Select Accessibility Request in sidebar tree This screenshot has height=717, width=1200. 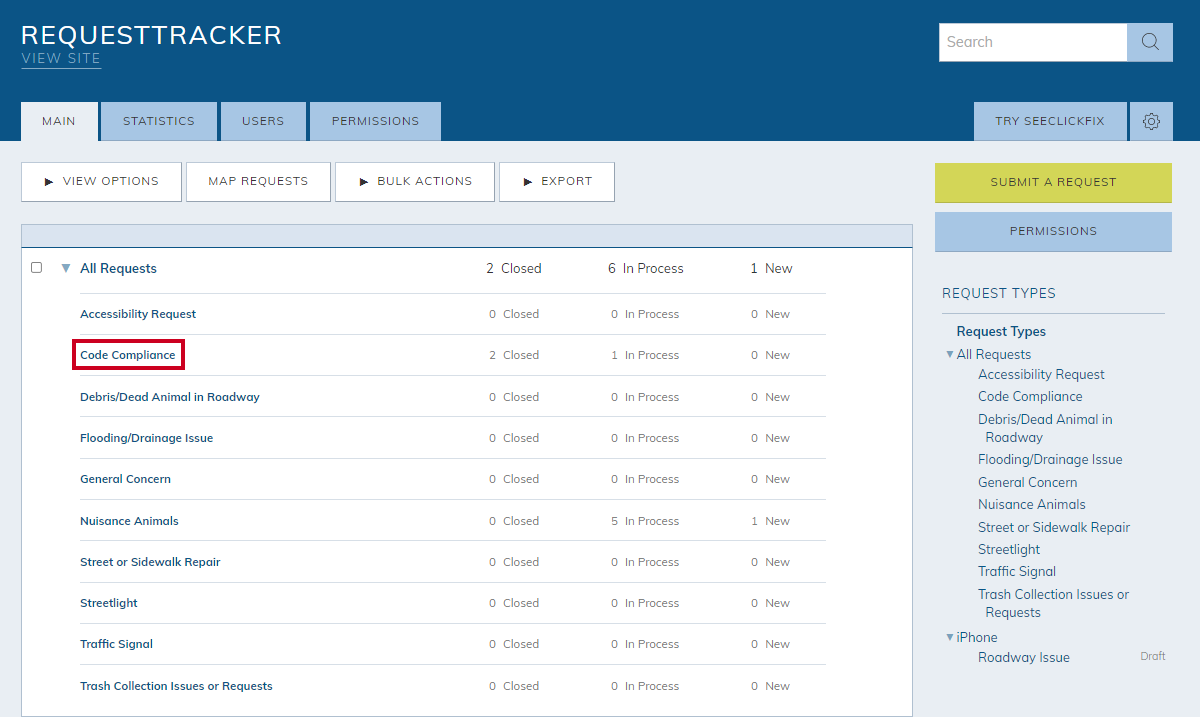click(1041, 374)
